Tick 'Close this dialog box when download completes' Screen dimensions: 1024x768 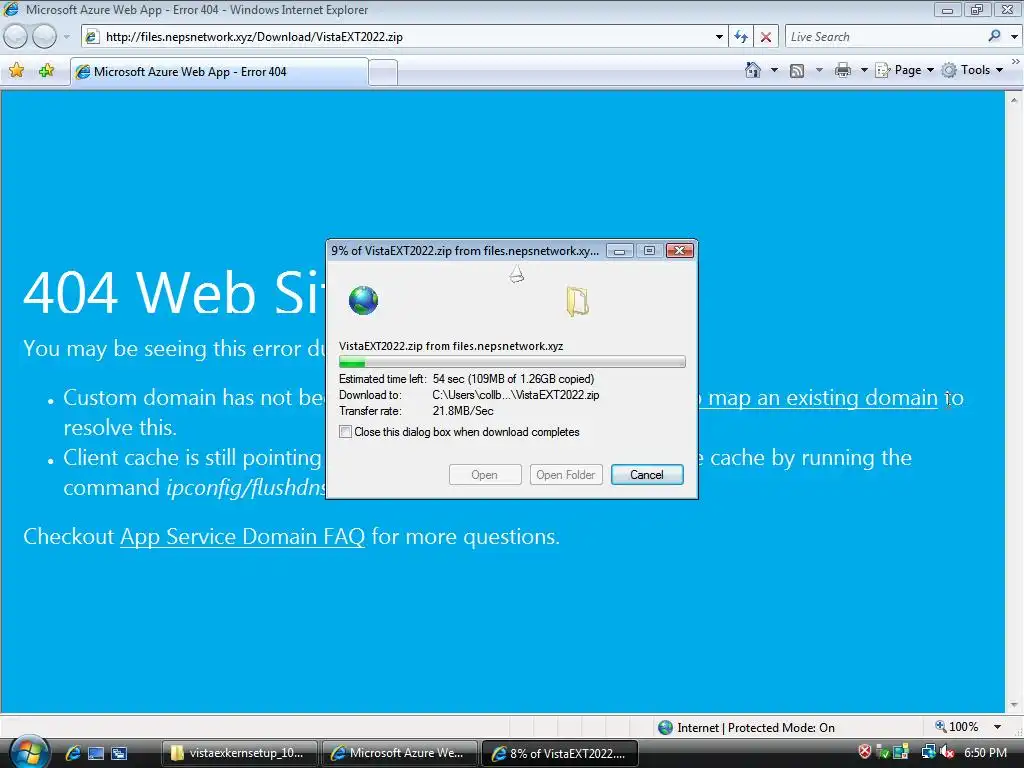[345, 432]
